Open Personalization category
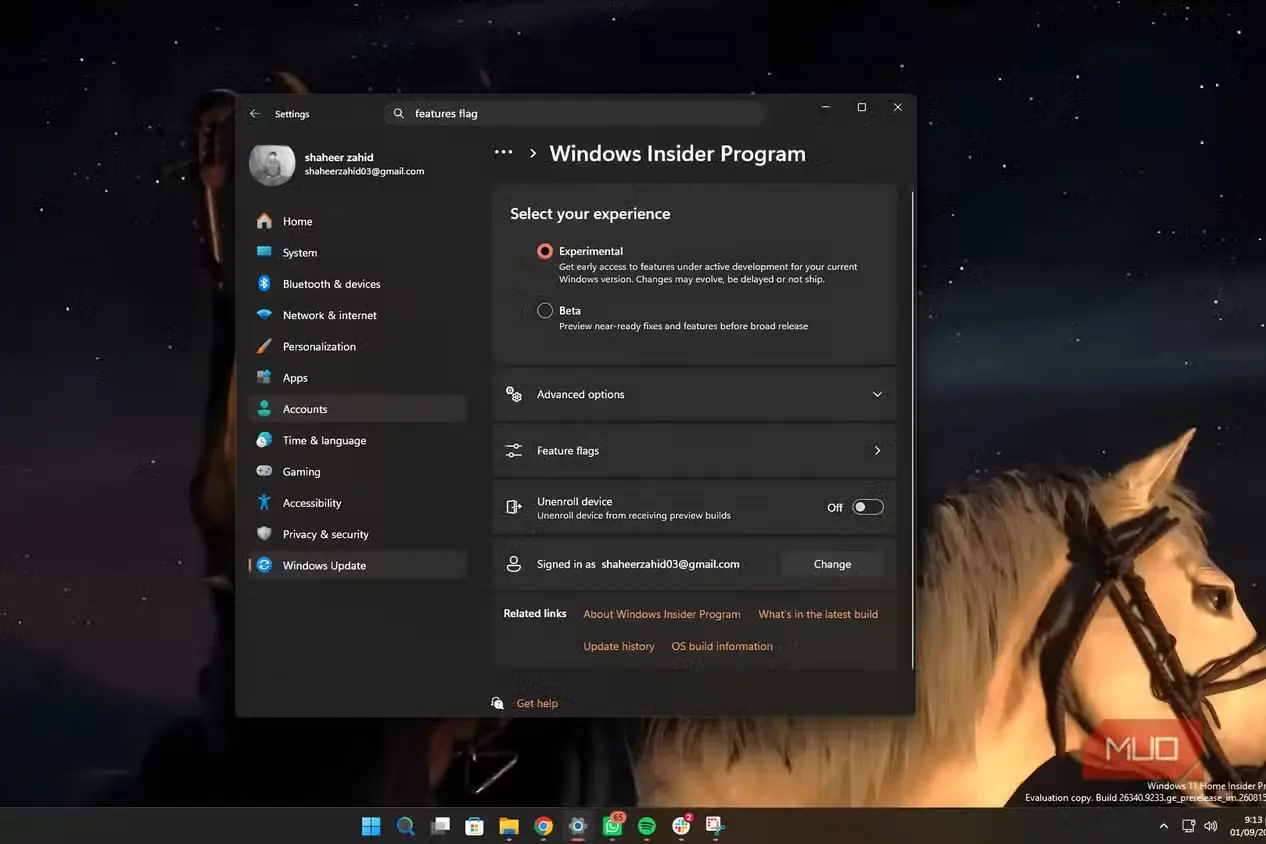The height and width of the screenshot is (844, 1266). click(x=357, y=346)
